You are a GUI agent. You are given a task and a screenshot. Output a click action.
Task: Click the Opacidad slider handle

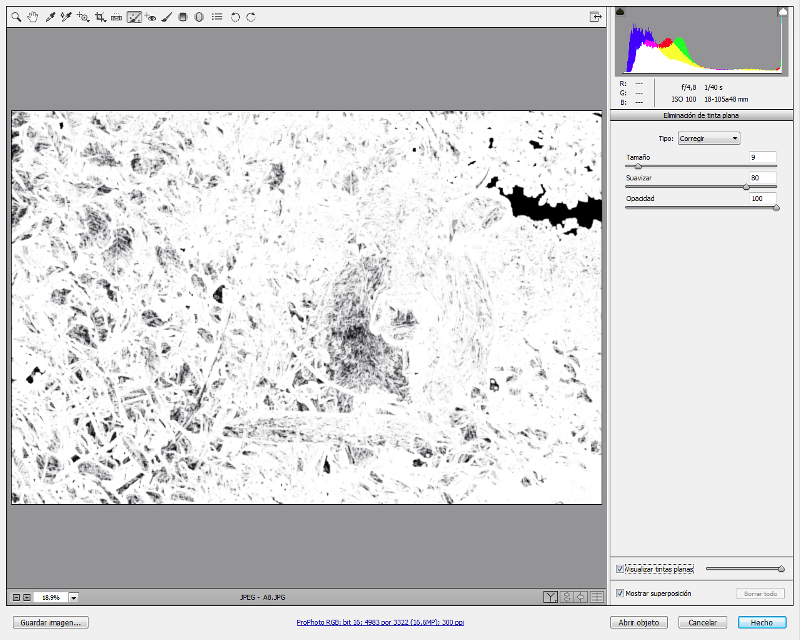pyautogui.click(x=777, y=207)
